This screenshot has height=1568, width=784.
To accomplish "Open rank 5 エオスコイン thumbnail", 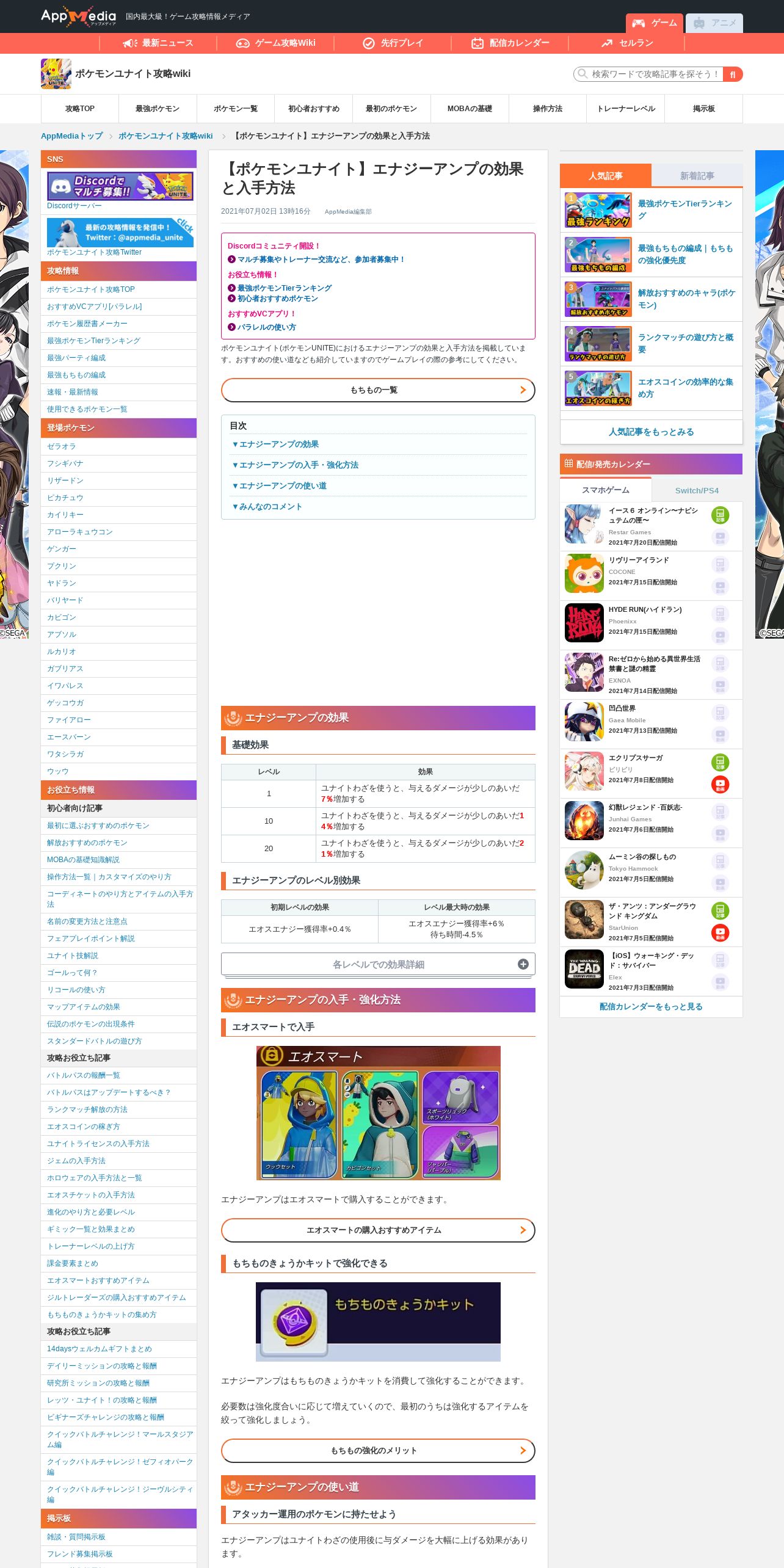I will 598,388.
